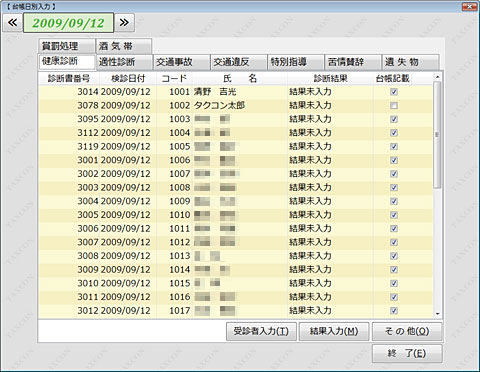This screenshot has height=372, width=480.
Task: Click the コード column header
Action: point(174,78)
